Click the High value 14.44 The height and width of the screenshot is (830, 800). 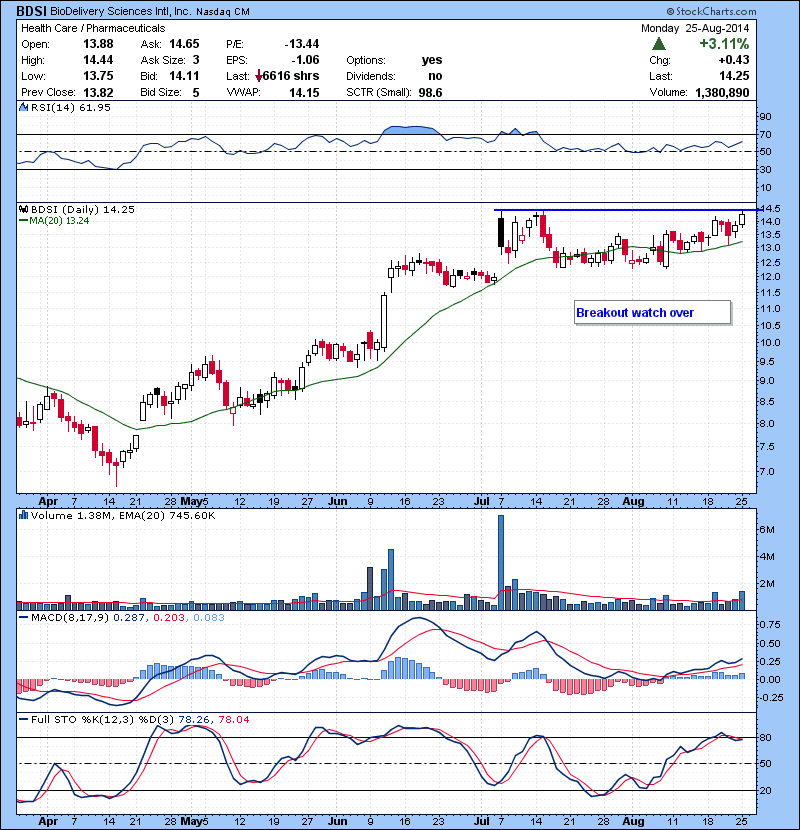(98, 60)
